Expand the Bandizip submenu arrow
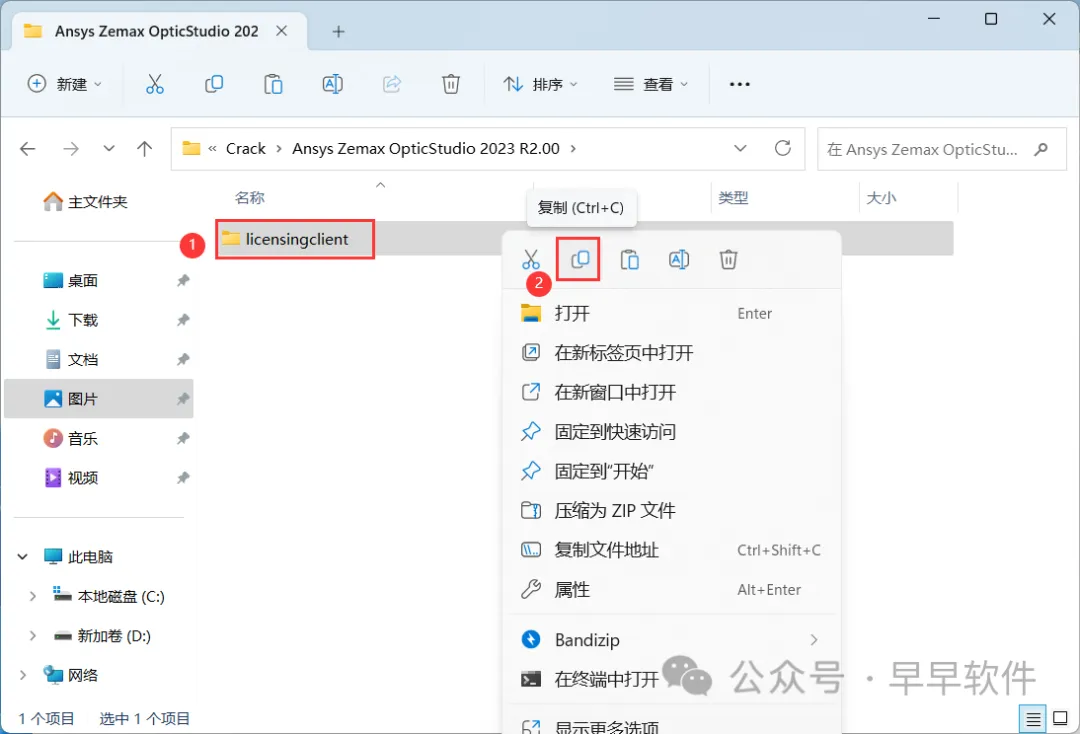This screenshot has height=734, width=1080. pos(814,640)
